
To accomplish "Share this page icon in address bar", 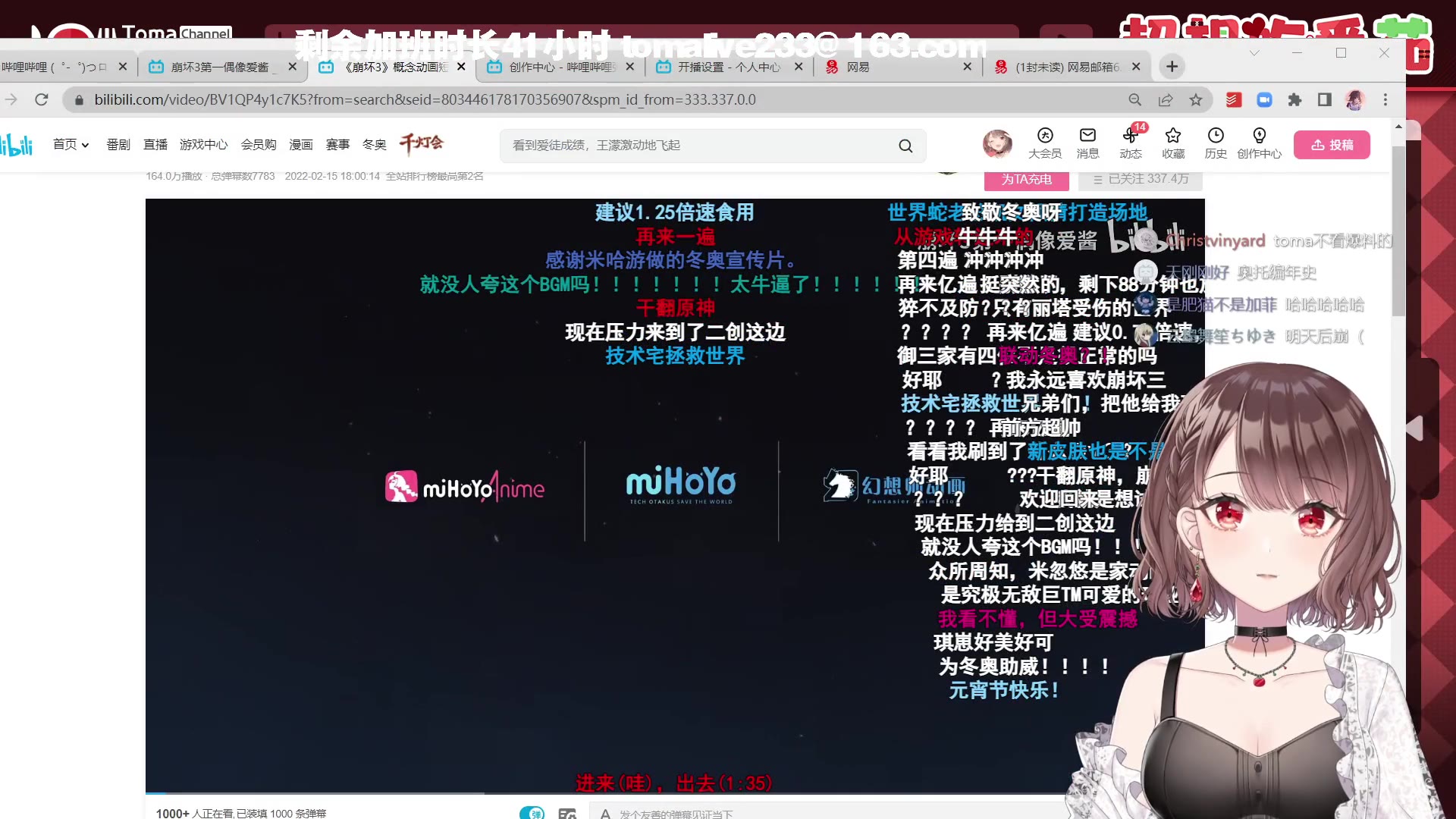I will [x=1166, y=99].
